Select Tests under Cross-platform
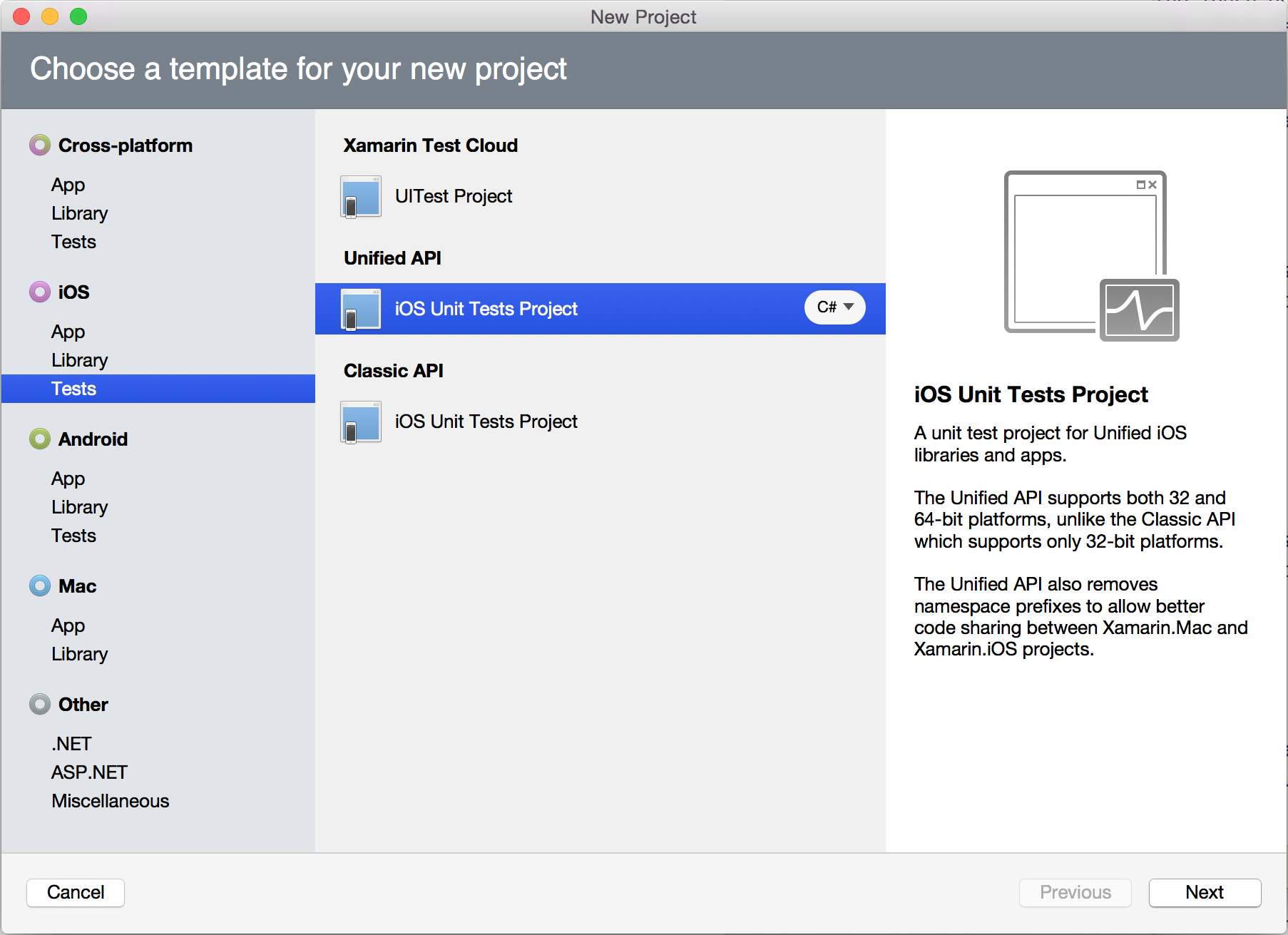Screen dimensions: 1288x935 73,242
